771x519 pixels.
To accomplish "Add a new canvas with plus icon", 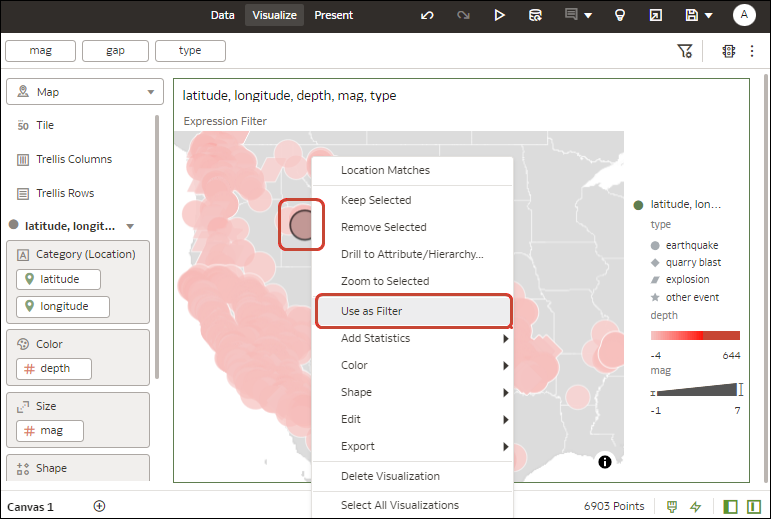I will (99, 506).
